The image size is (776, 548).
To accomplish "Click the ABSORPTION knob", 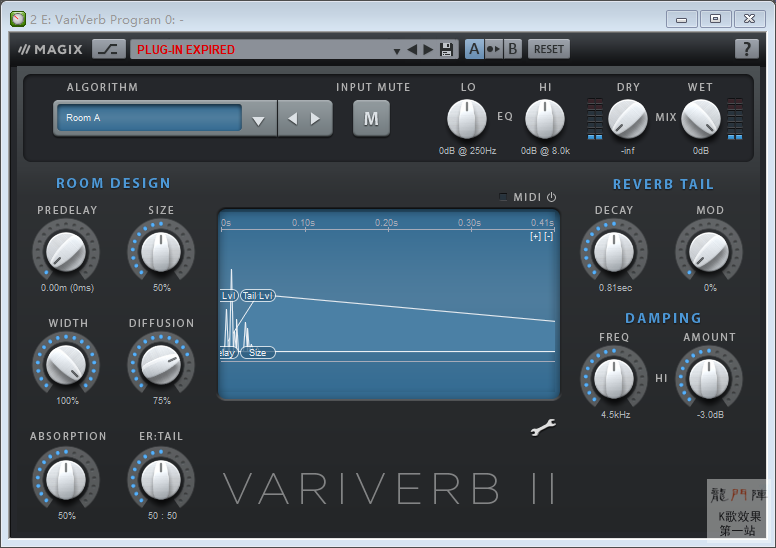I will coord(66,480).
